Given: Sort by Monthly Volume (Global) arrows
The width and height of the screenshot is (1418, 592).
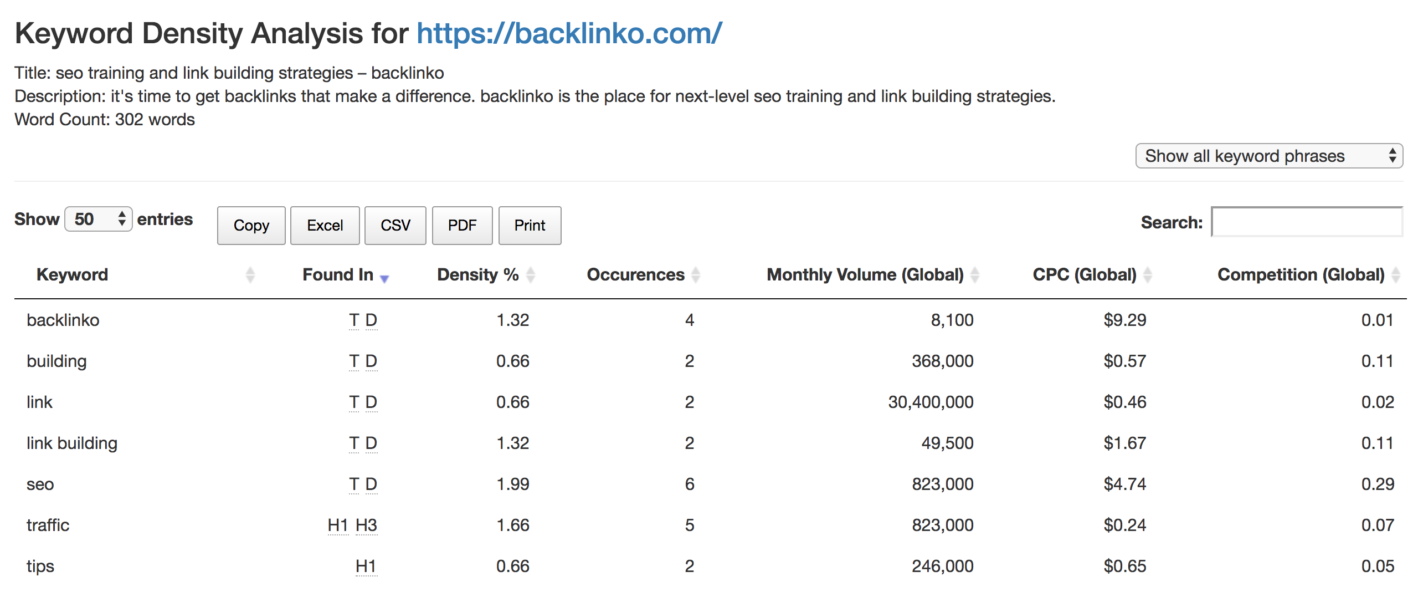Looking at the screenshot, I should (x=975, y=275).
